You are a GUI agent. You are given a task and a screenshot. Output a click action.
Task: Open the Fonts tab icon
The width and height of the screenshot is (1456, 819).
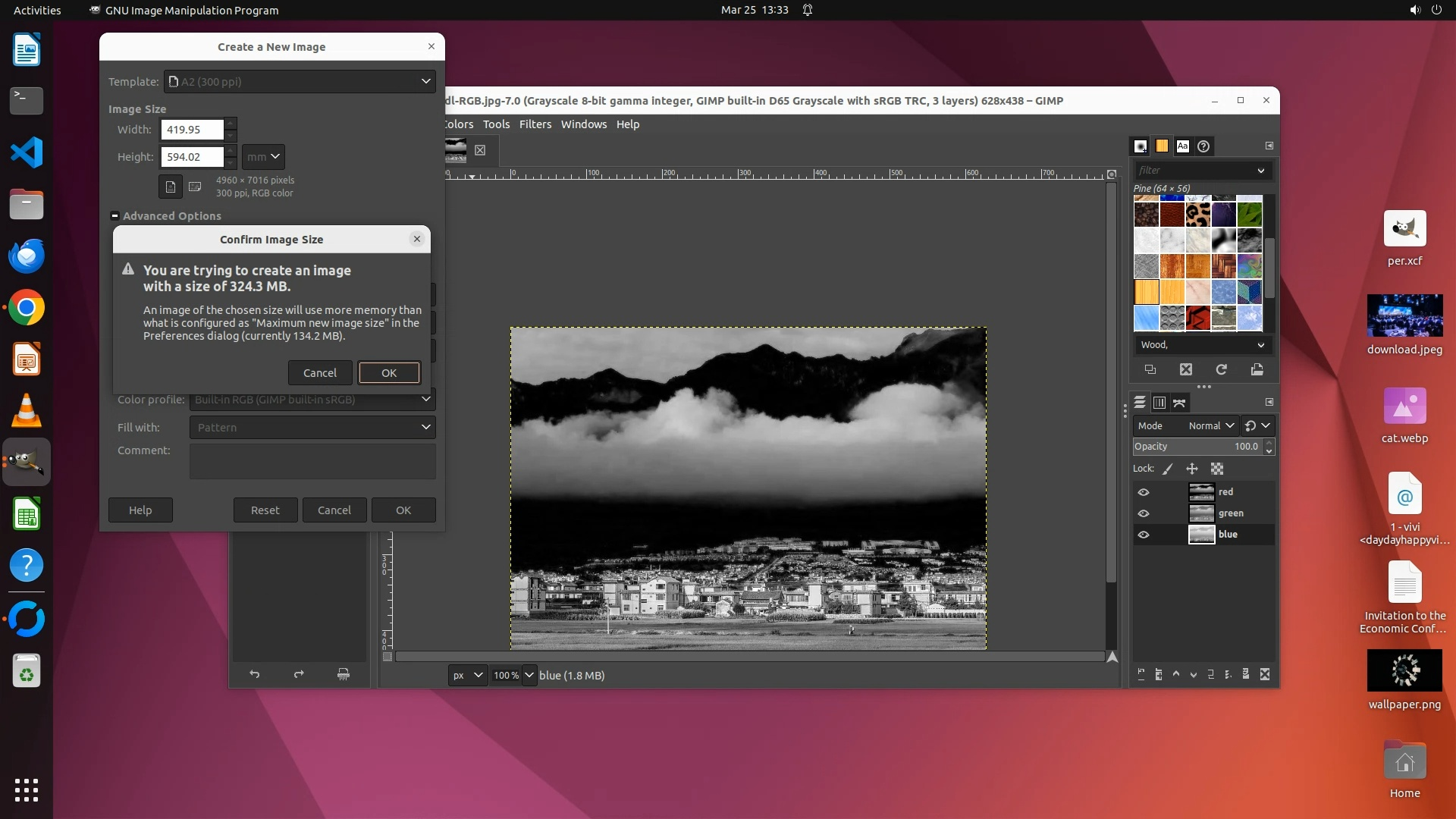(x=1182, y=146)
